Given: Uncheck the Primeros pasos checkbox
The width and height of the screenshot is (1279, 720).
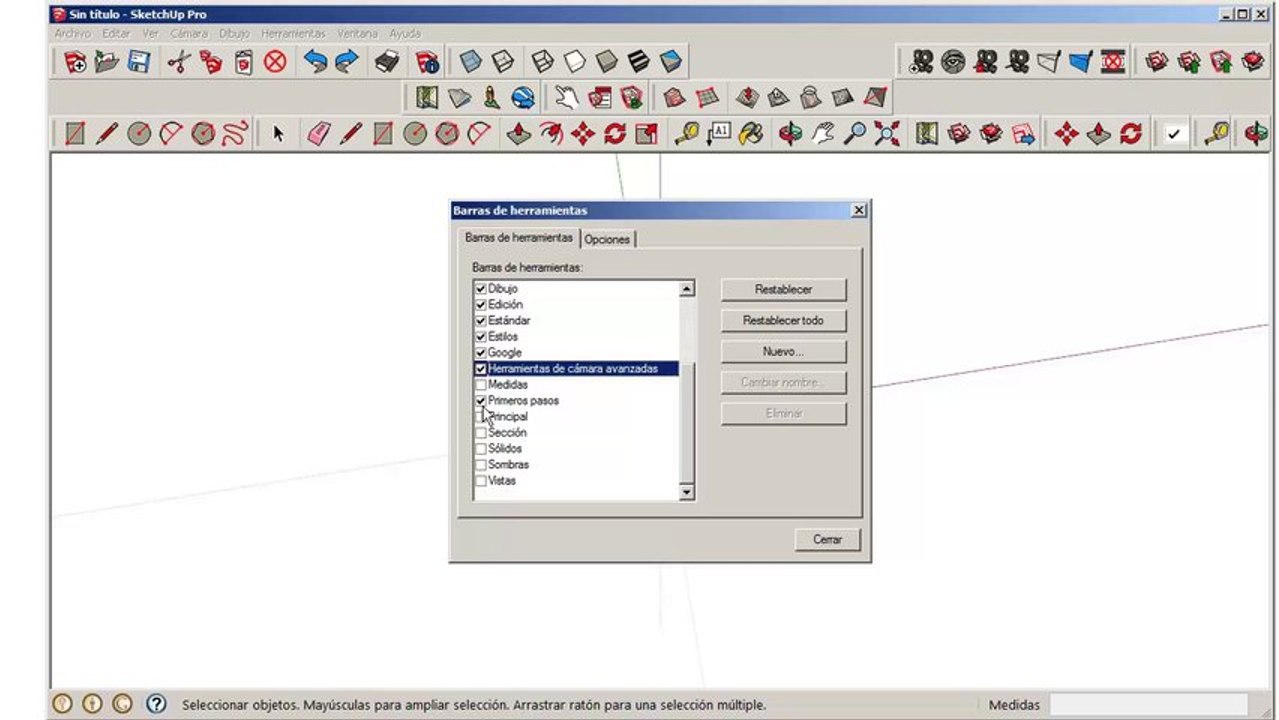Looking at the screenshot, I should [480, 401].
